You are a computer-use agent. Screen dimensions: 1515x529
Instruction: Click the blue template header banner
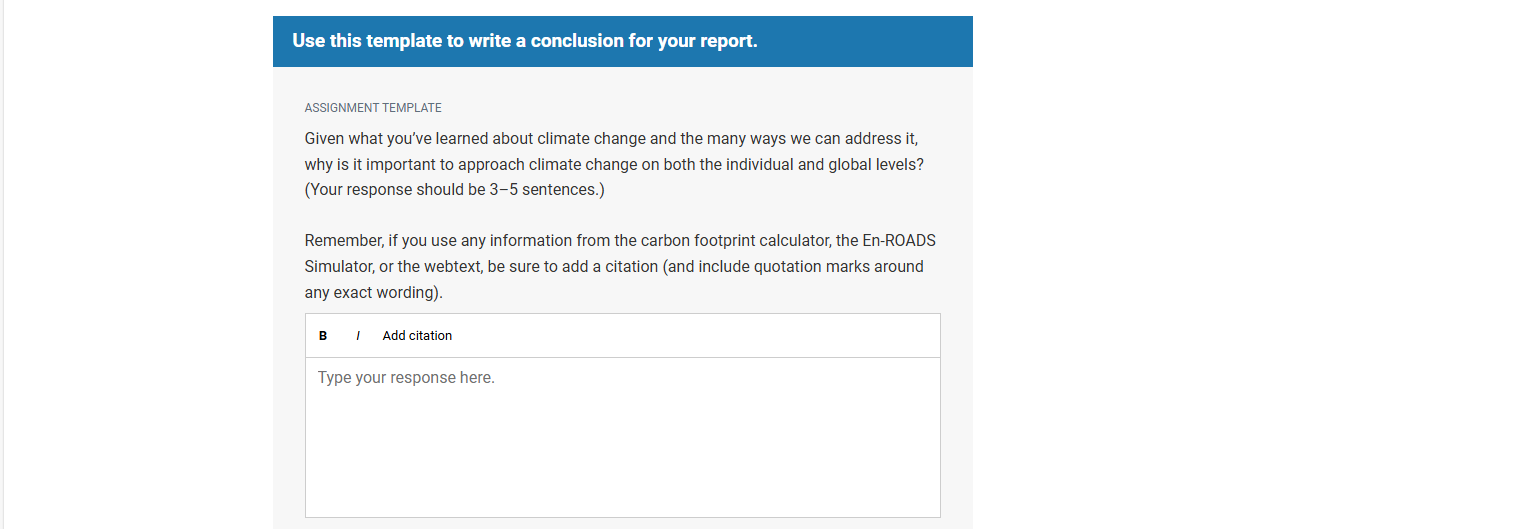(622, 42)
